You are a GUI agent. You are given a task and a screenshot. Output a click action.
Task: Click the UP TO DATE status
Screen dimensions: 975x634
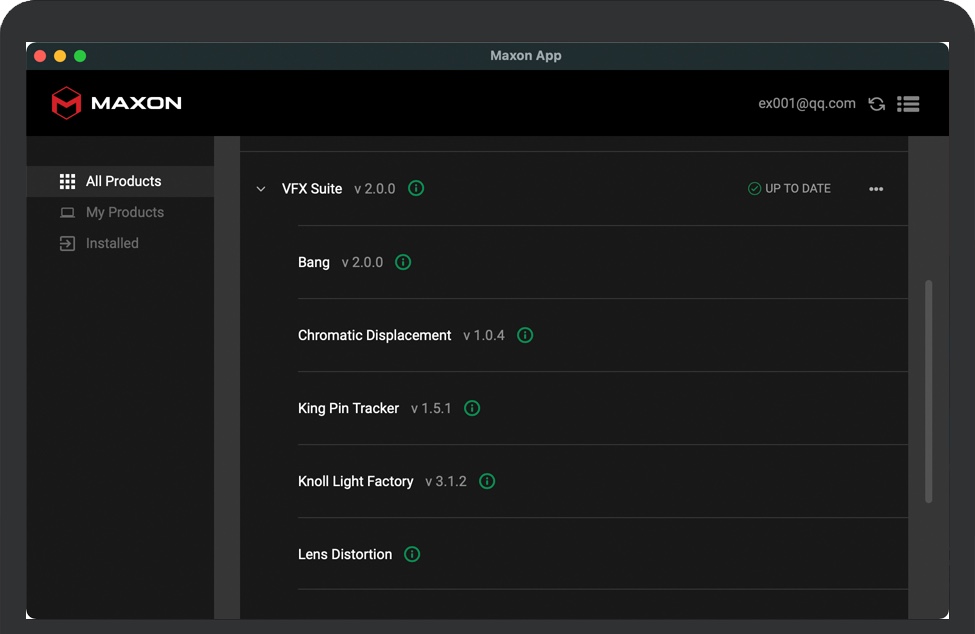click(789, 189)
